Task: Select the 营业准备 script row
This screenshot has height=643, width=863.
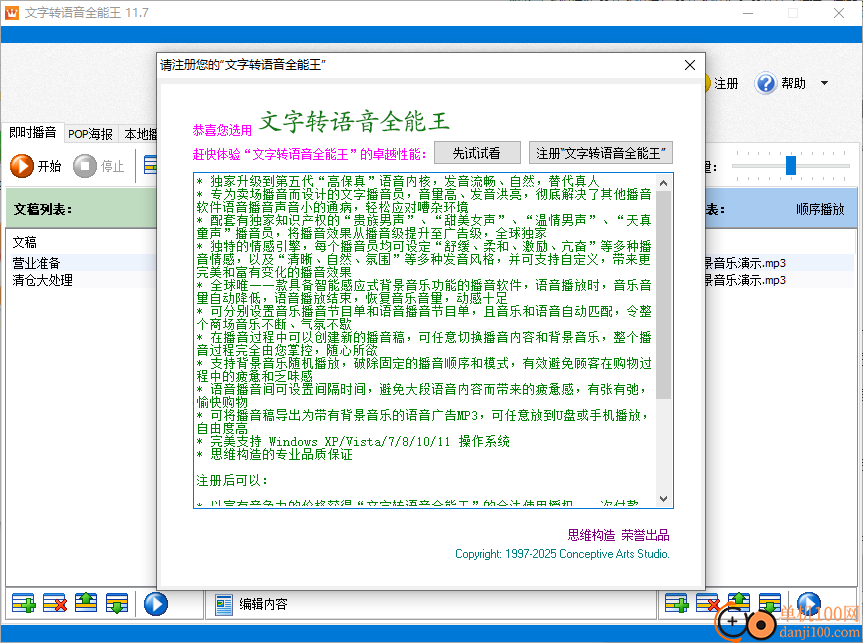Action: [81, 263]
